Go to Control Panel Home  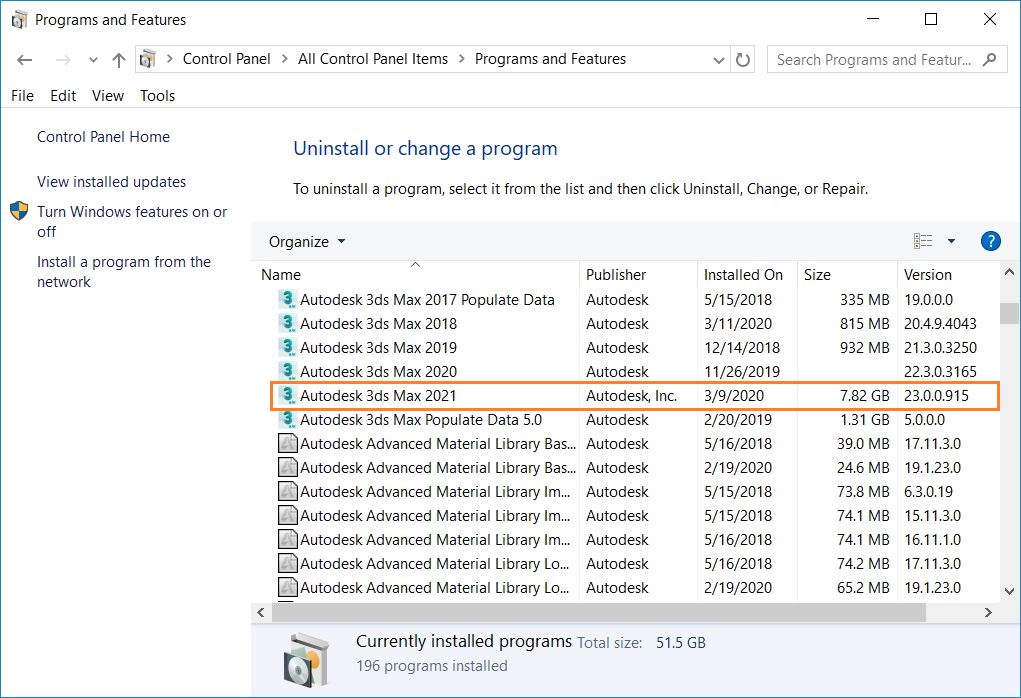103,137
